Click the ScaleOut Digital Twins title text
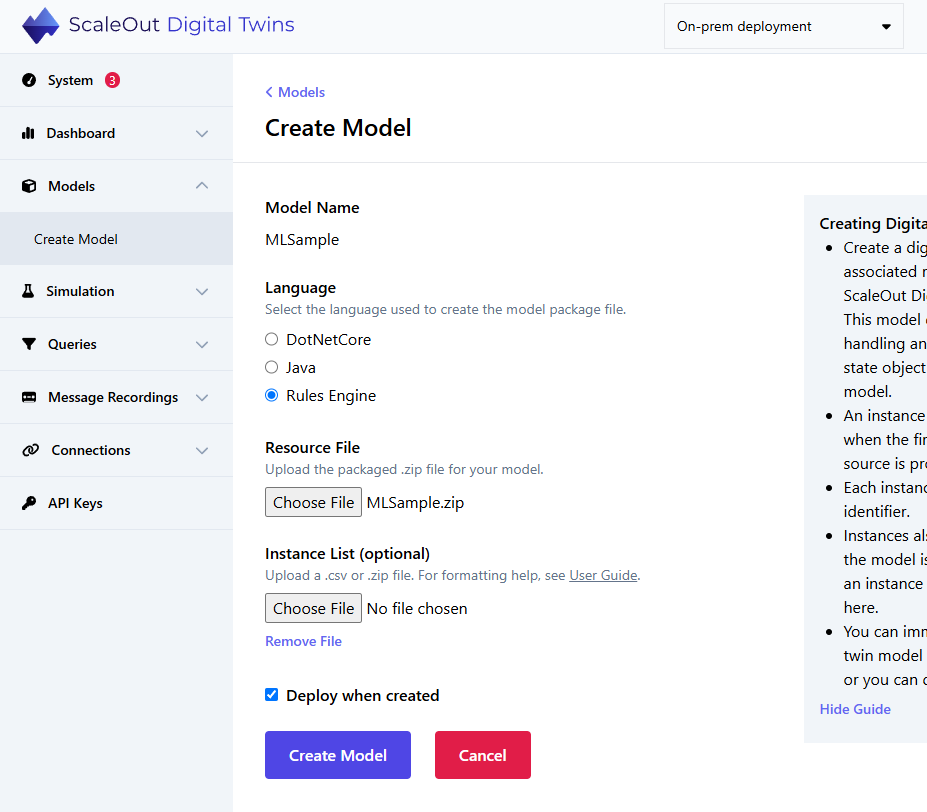Screen dimensions: 927x812 click(x=181, y=25)
